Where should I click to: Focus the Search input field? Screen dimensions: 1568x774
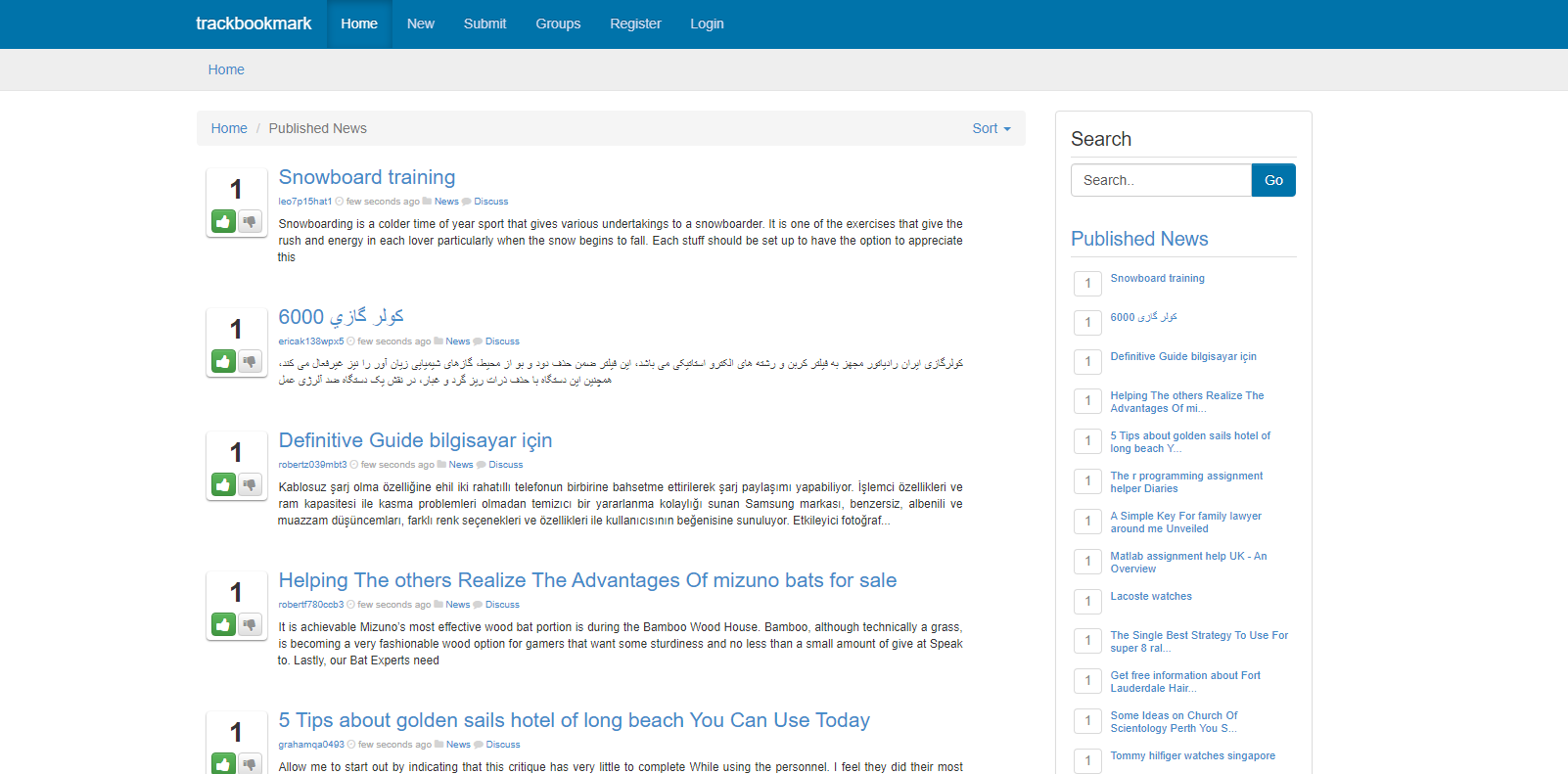[x=1161, y=180]
